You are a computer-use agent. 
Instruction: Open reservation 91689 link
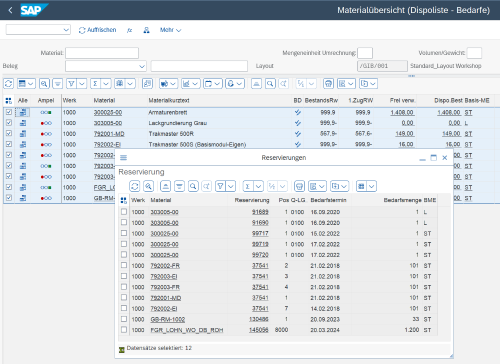click(x=260, y=212)
